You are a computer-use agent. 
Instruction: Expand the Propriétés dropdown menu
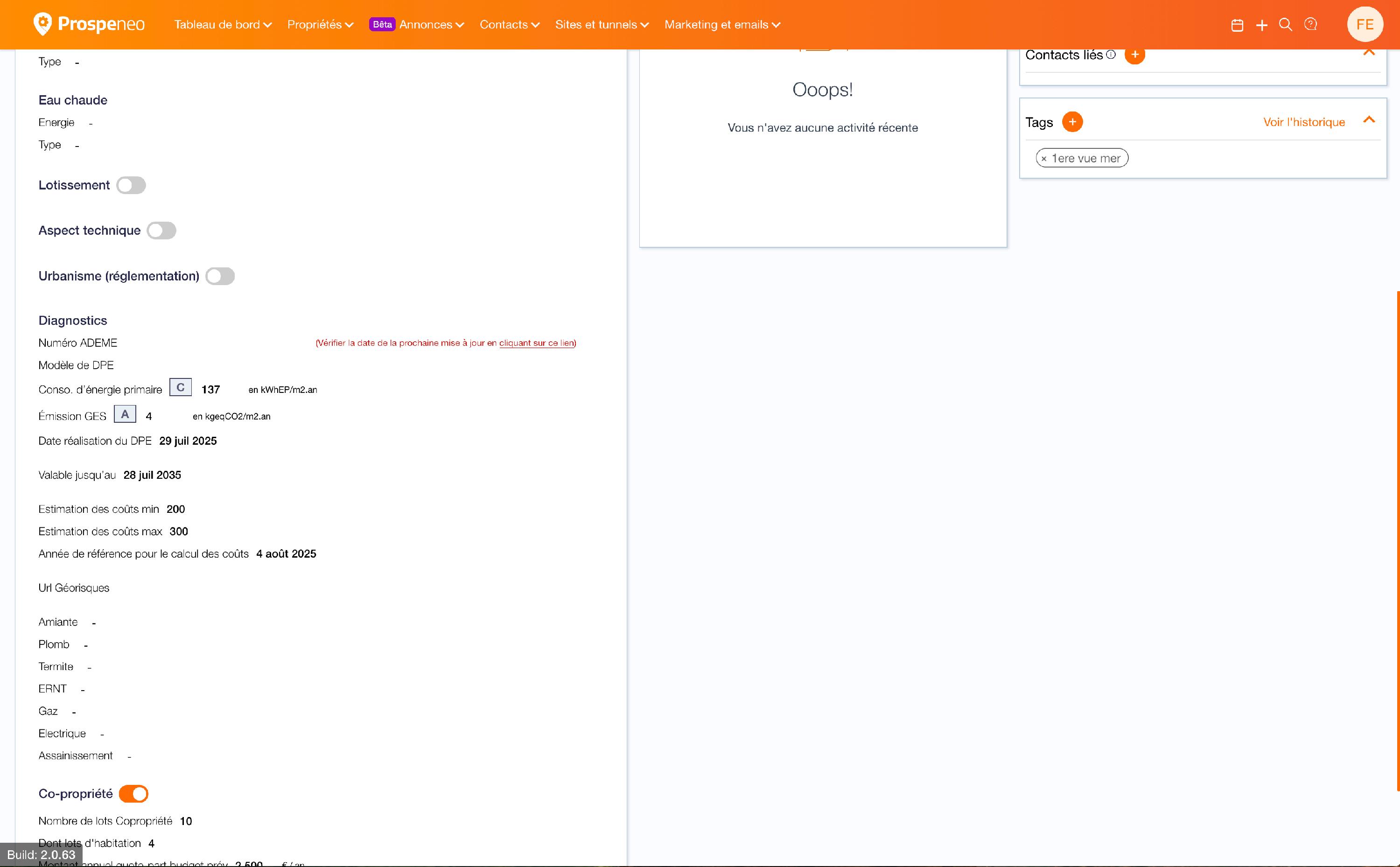tap(320, 25)
